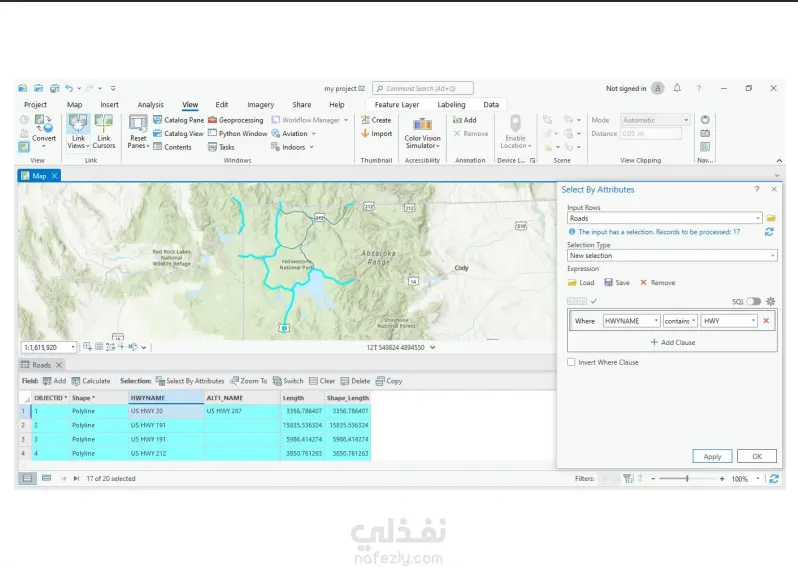Click the Command Search box
This screenshot has height=567, width=798.
pos(422,88)
